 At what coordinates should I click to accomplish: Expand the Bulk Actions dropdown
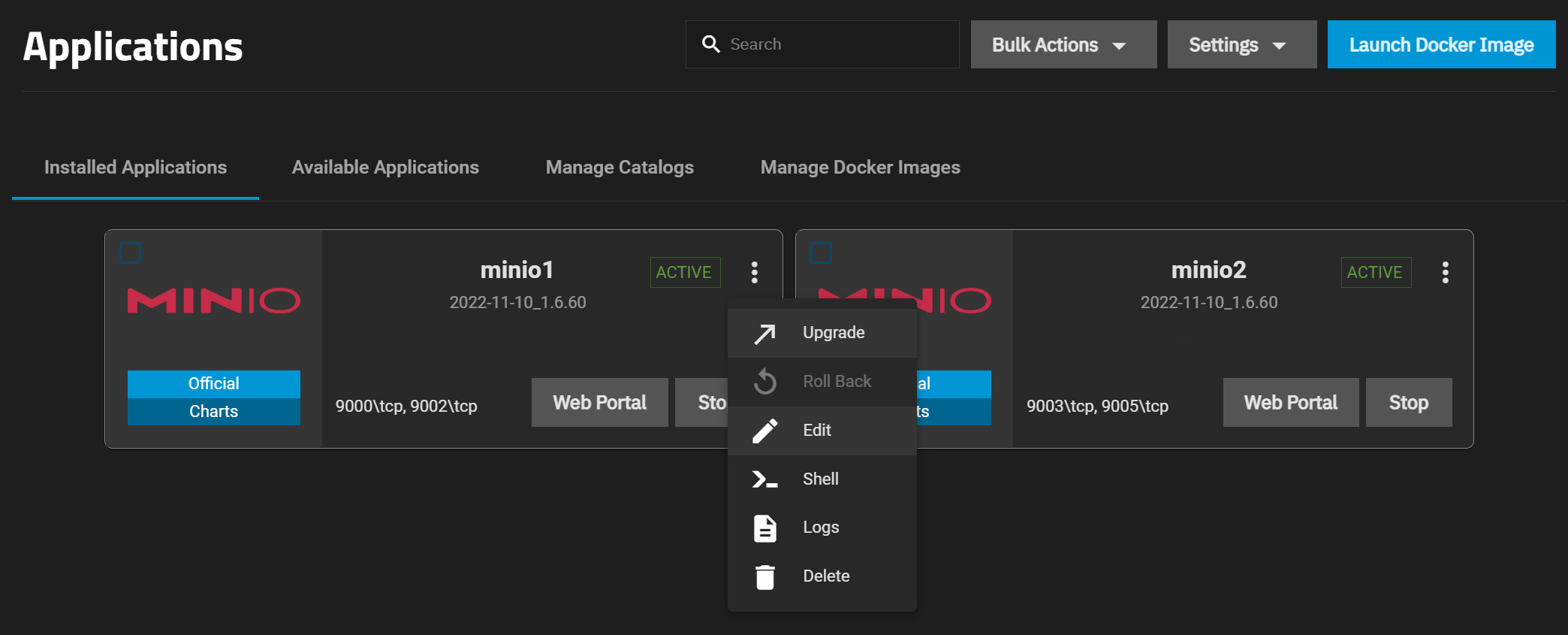pos(1063,44)
